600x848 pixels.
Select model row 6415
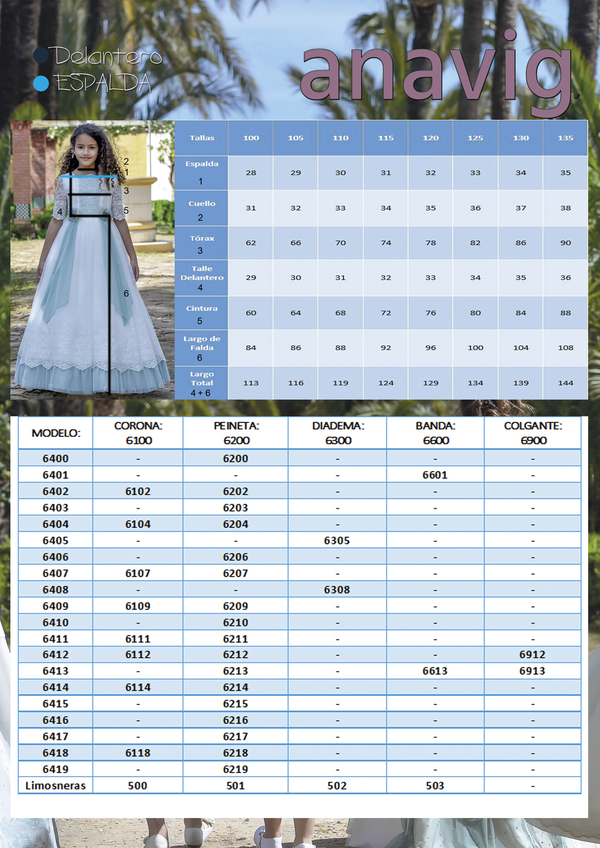point(300,704)
